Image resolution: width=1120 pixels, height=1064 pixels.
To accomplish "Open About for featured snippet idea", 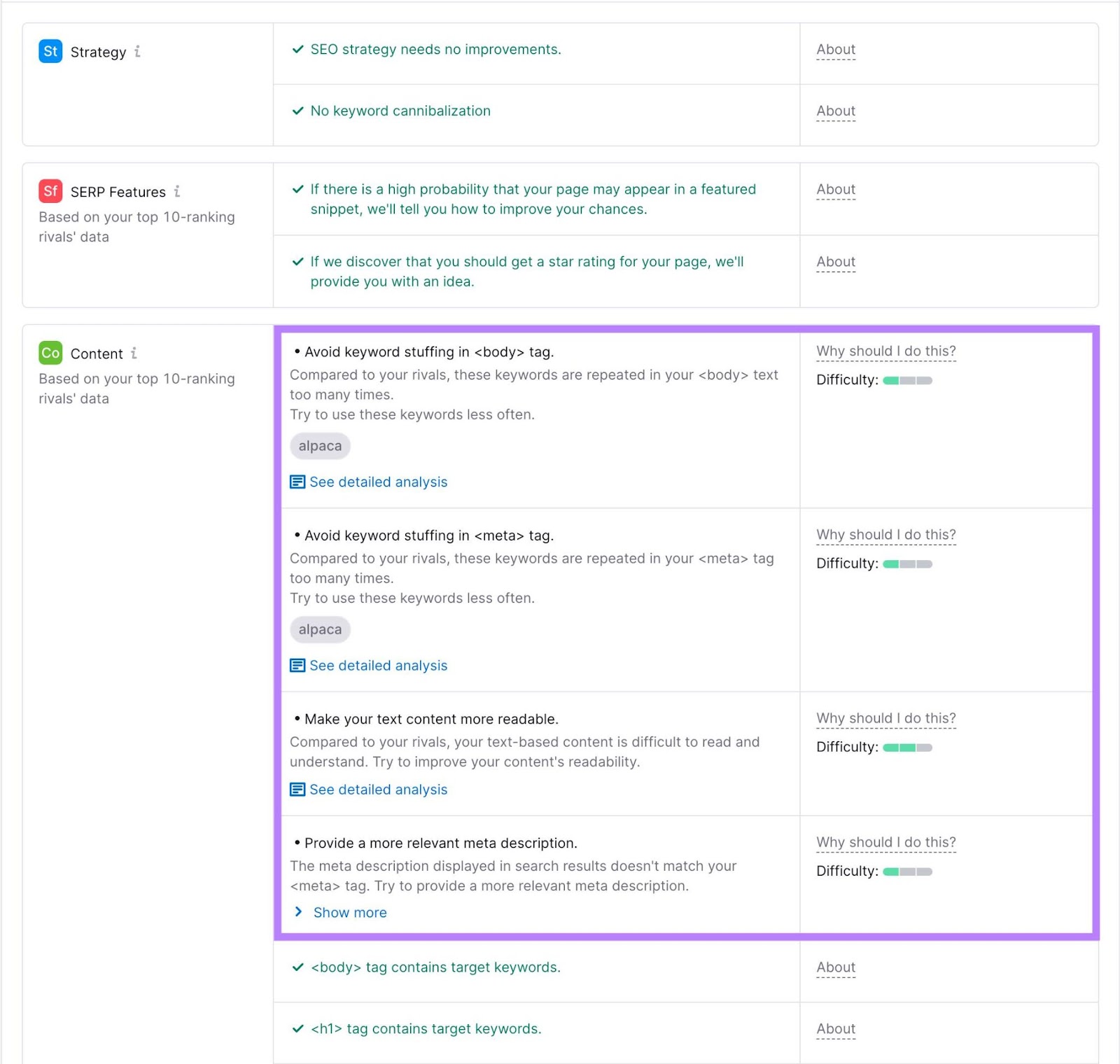I will (x=836, y=190).
